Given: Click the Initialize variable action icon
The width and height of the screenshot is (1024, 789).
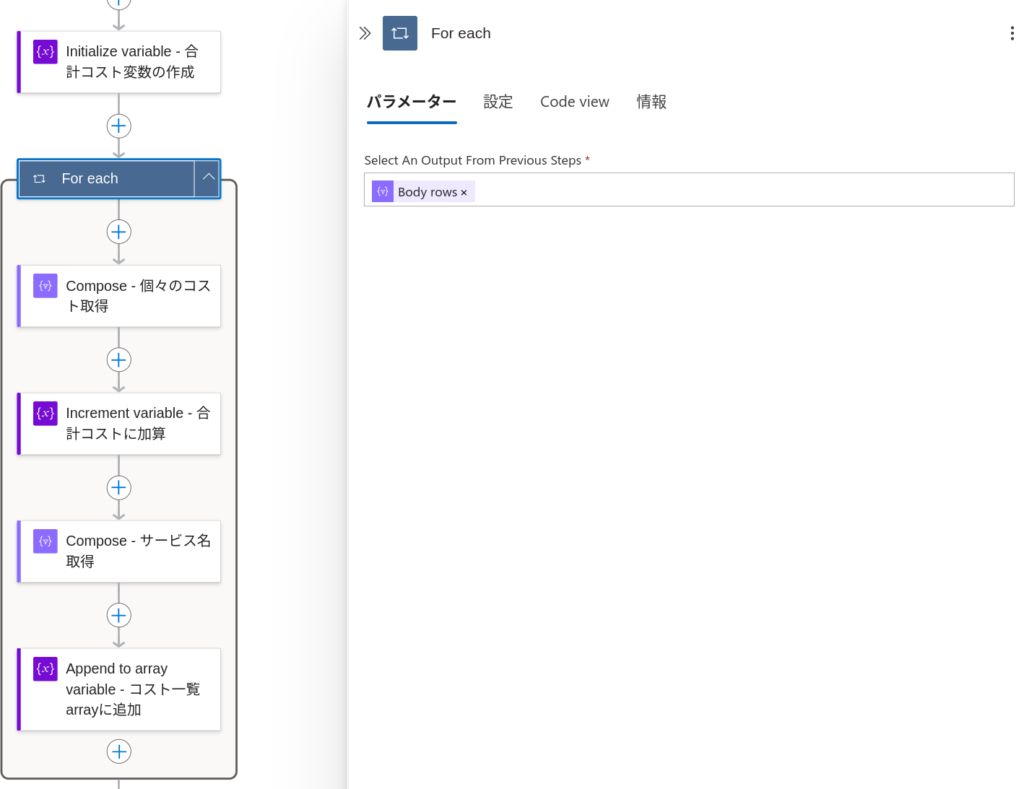Looking at the screenshot, I should tap(45, 52).
